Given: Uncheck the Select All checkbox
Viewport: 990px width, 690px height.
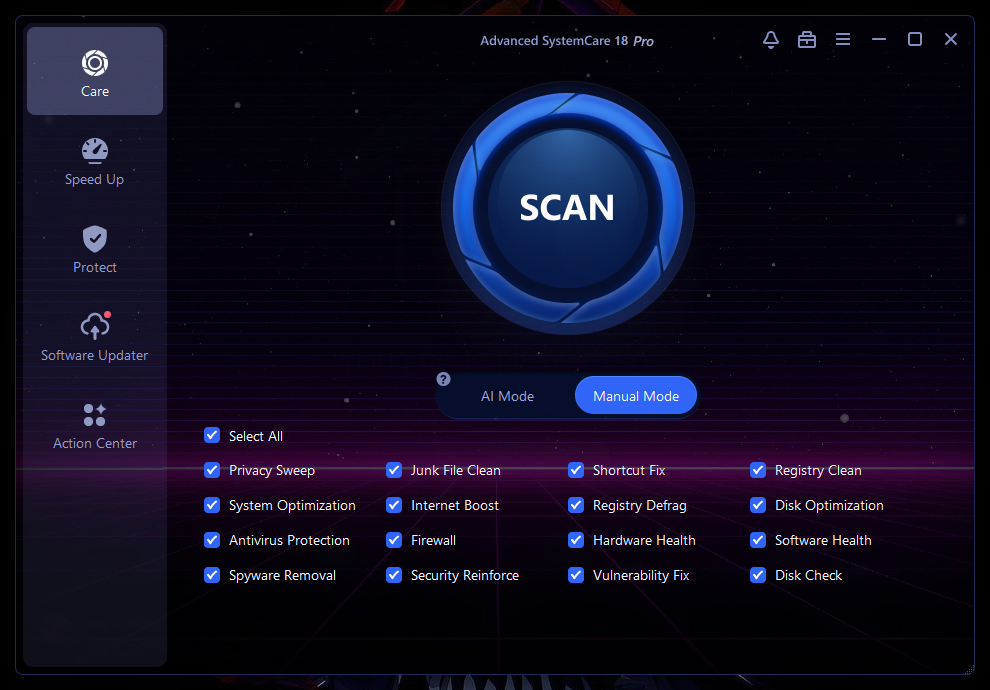Looking at the screenshot, I should 212,436.
